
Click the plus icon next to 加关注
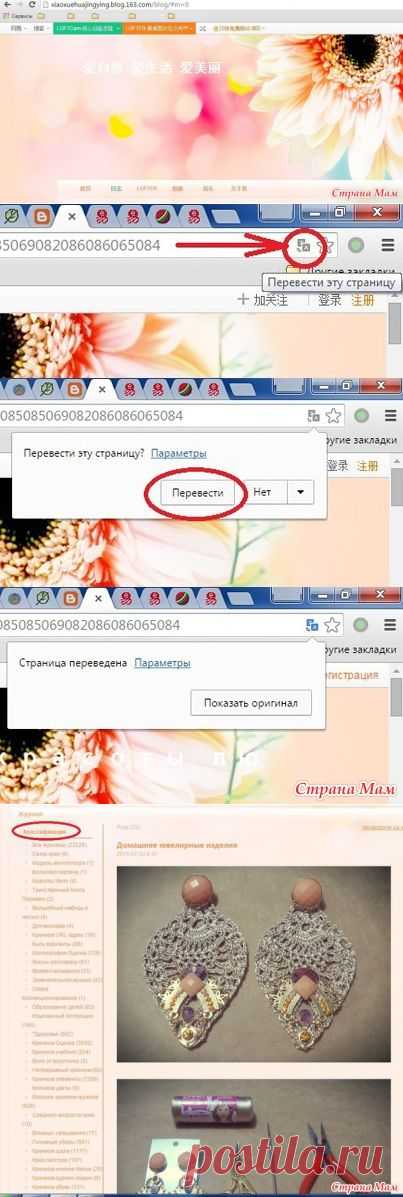(243, 300)
